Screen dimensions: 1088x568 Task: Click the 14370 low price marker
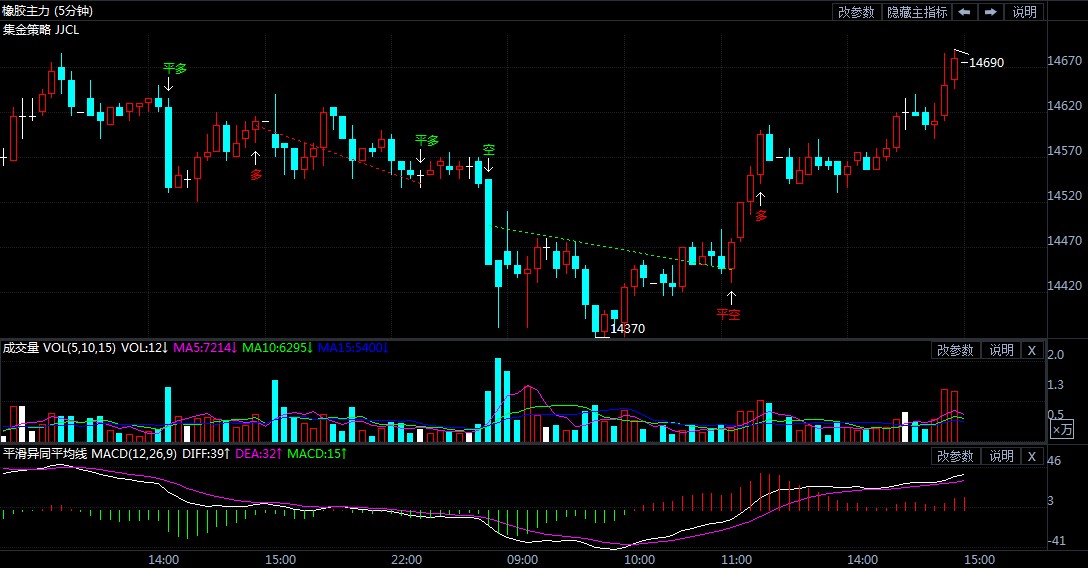[627, 329]
